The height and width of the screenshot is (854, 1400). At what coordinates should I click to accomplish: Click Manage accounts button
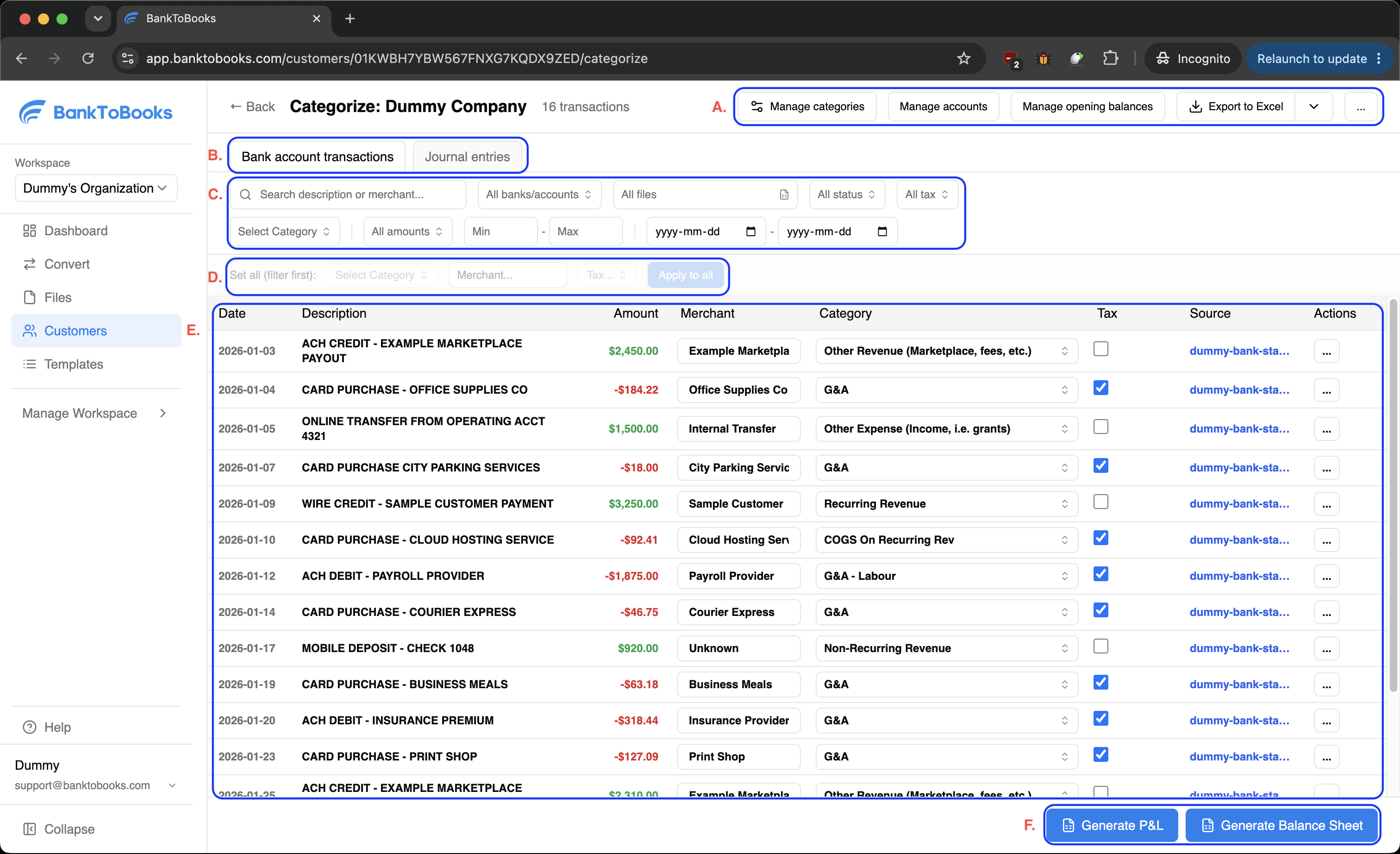943,107
